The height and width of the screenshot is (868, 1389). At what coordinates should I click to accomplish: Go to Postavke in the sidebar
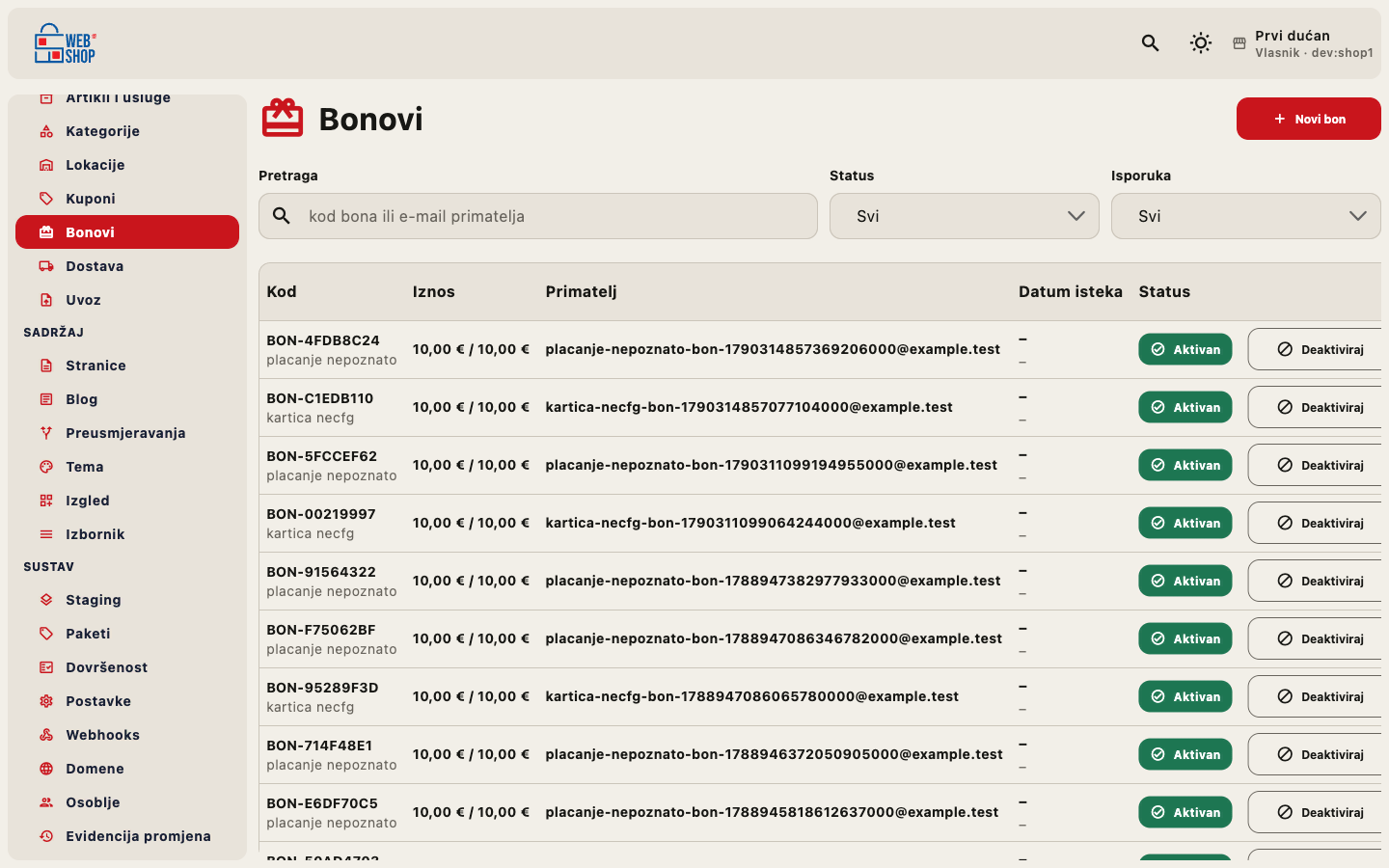coord(127,701)
